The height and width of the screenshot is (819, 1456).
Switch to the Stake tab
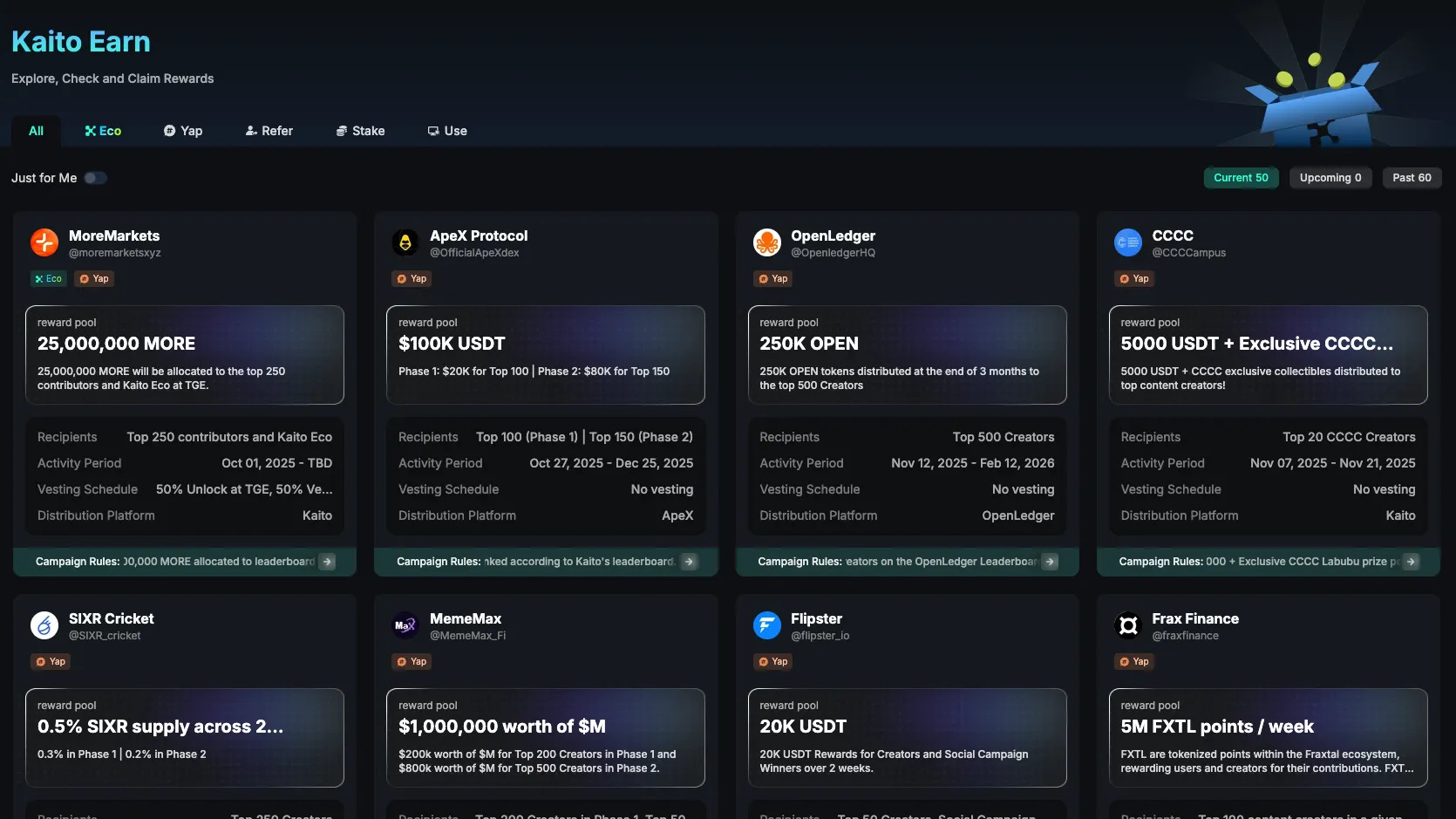pos(360,131)
